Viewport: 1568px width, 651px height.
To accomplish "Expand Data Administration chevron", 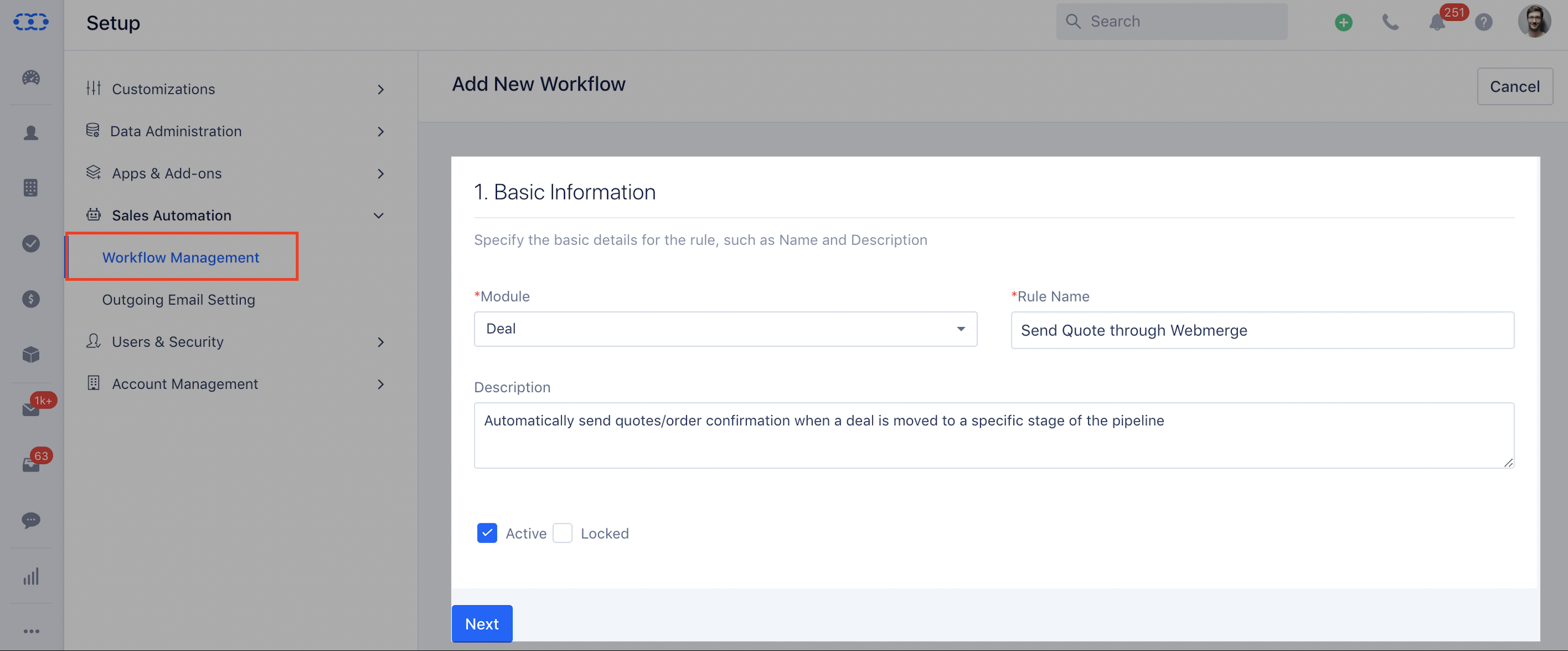I will (380, 131).
